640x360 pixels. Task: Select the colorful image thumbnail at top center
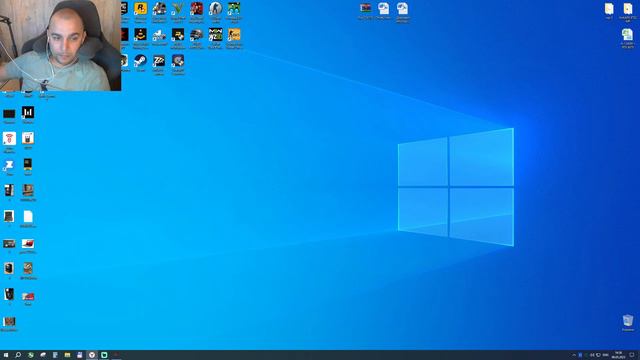tap(366, 8)
